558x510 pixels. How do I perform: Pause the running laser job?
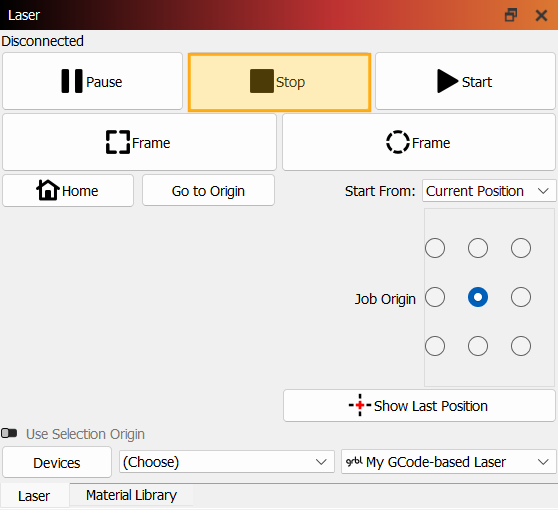93,82
